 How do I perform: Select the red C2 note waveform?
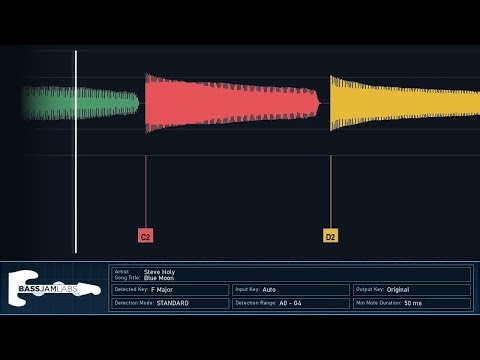point(232,103)
